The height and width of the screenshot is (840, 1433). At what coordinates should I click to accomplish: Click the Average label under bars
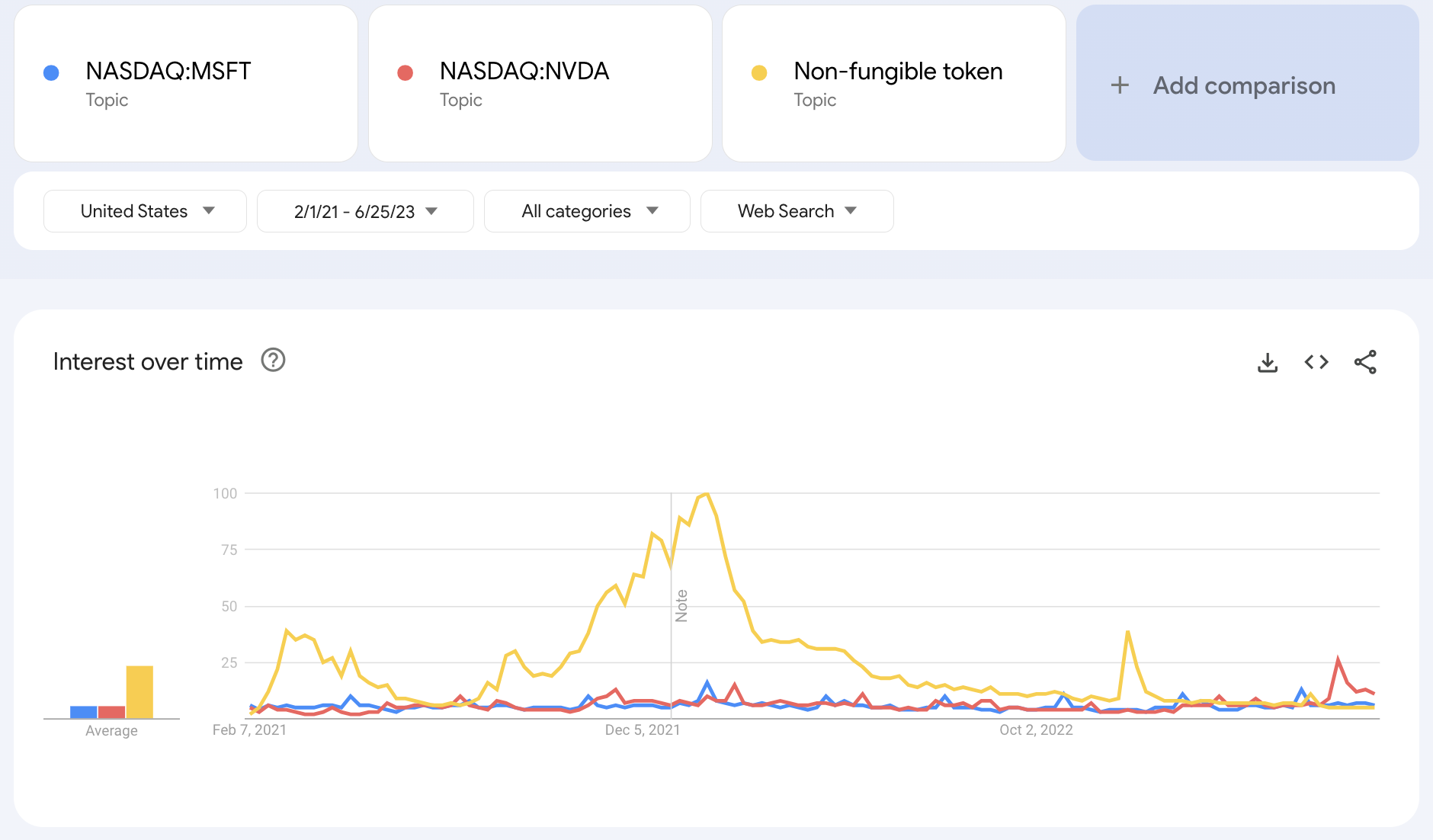pyautogui.click(x=111, y=731)
